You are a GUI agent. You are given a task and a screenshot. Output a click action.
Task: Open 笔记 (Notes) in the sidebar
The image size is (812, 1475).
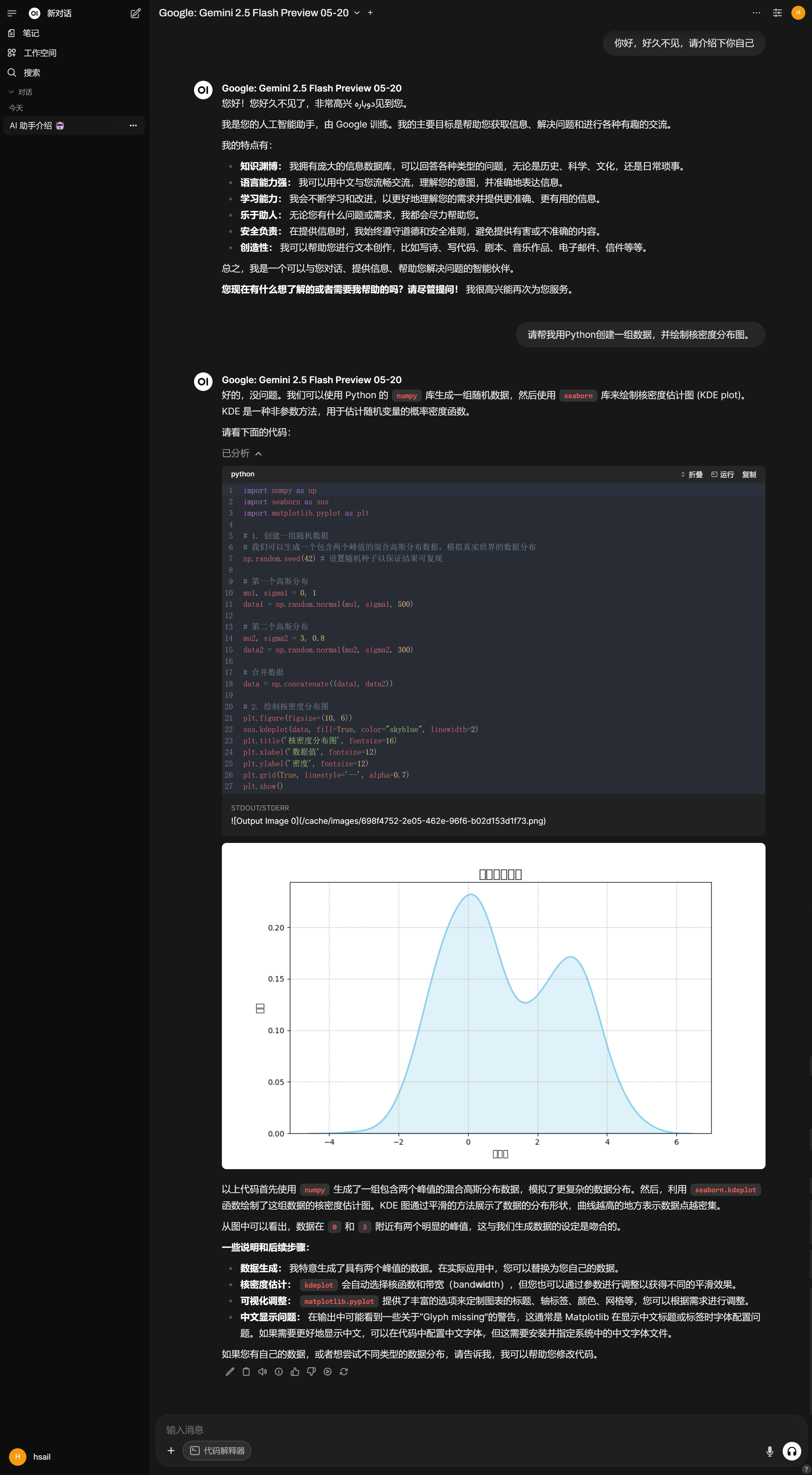[x=74, y=33]
